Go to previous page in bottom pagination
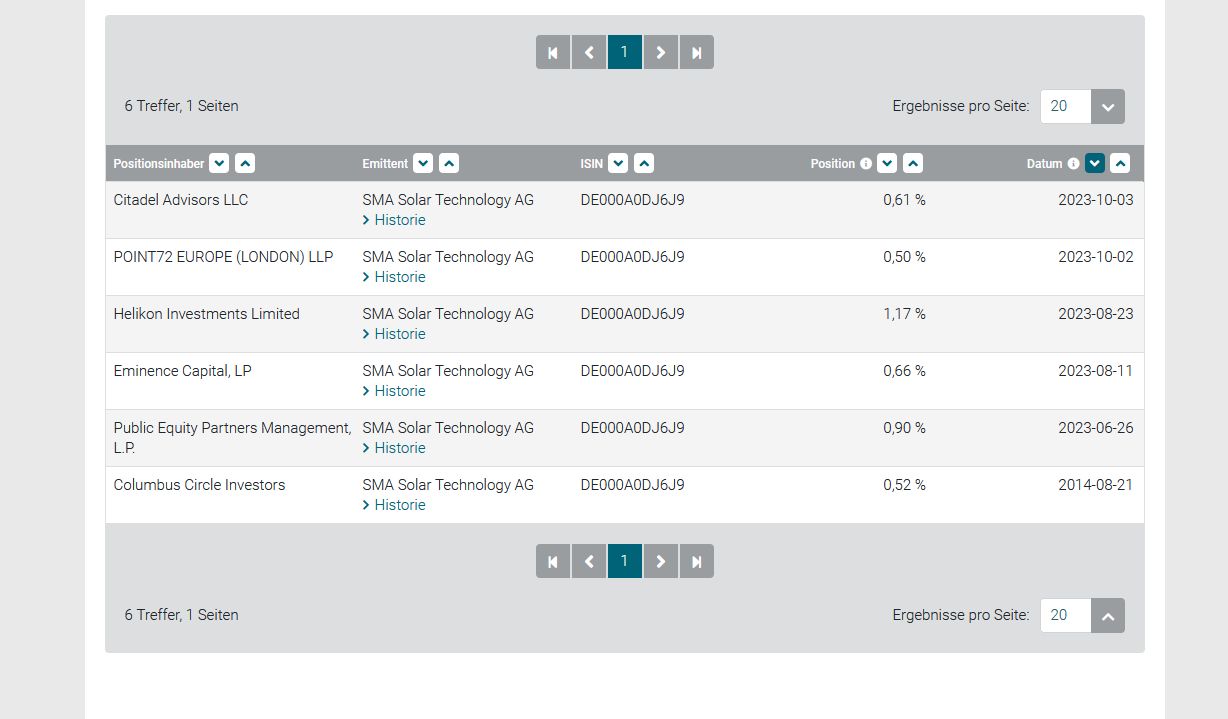 (x=589, y=561)
